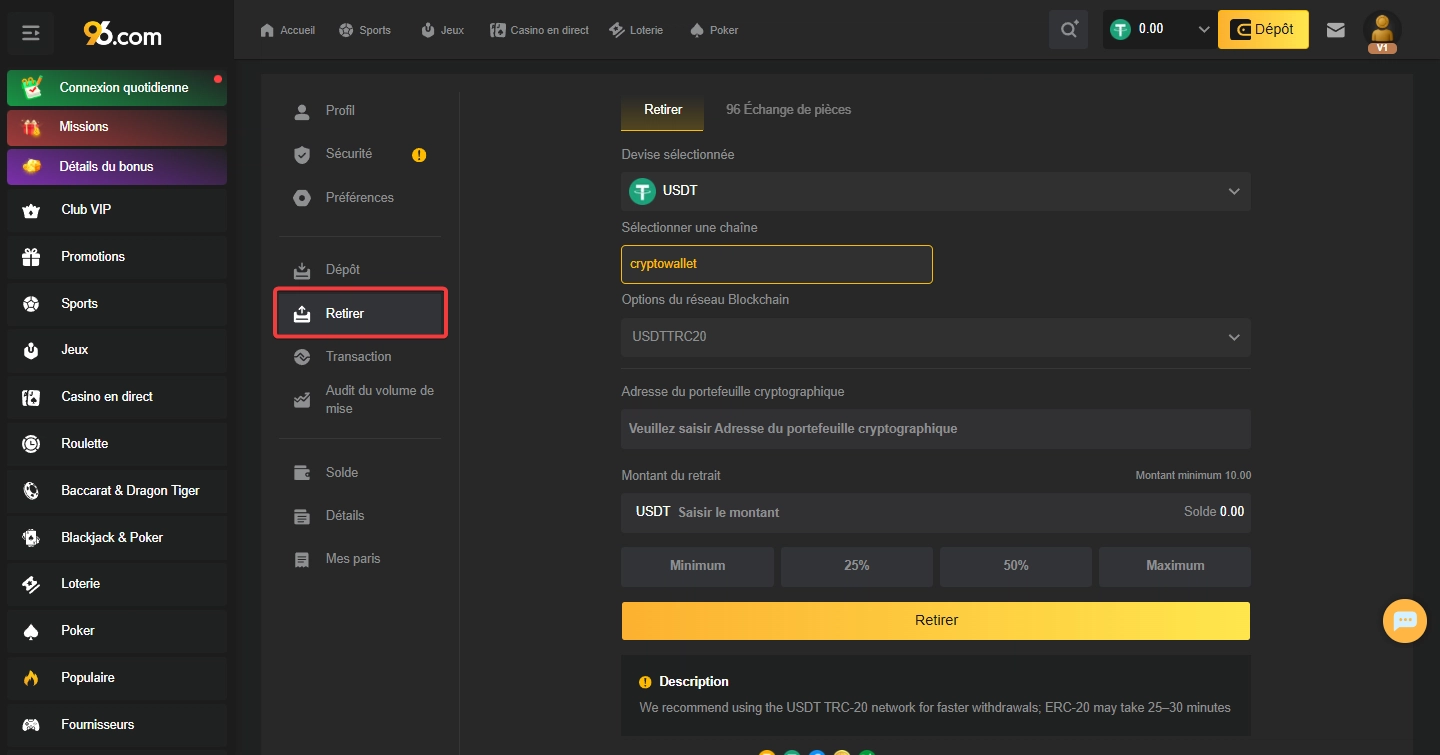The width and height of the screenshot is (1440, 755).
Task: Open the user avatar with V1 badge
Action: point(1382,31)
